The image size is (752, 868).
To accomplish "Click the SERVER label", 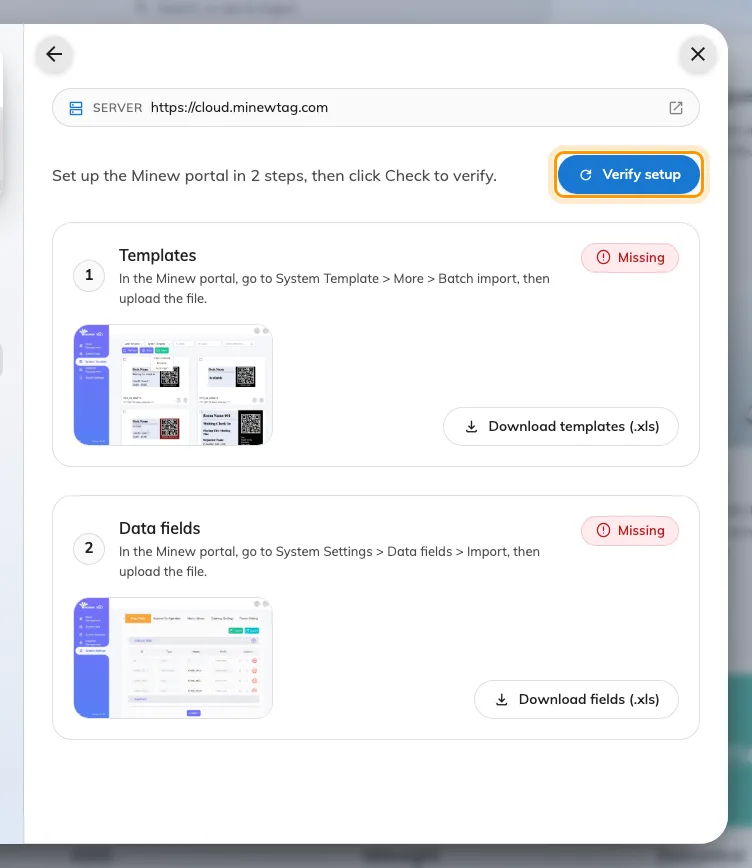I will pyautogui.click(x=117, y=108).
